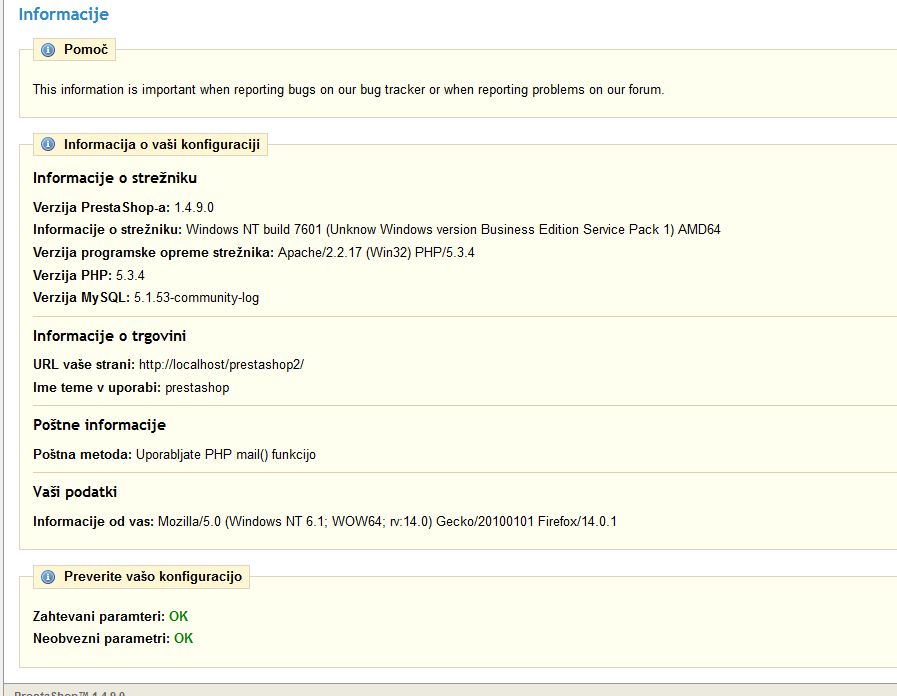Click the 'Poštne informacije' subheading
This screenshot has height=696, width=897.
100,425
